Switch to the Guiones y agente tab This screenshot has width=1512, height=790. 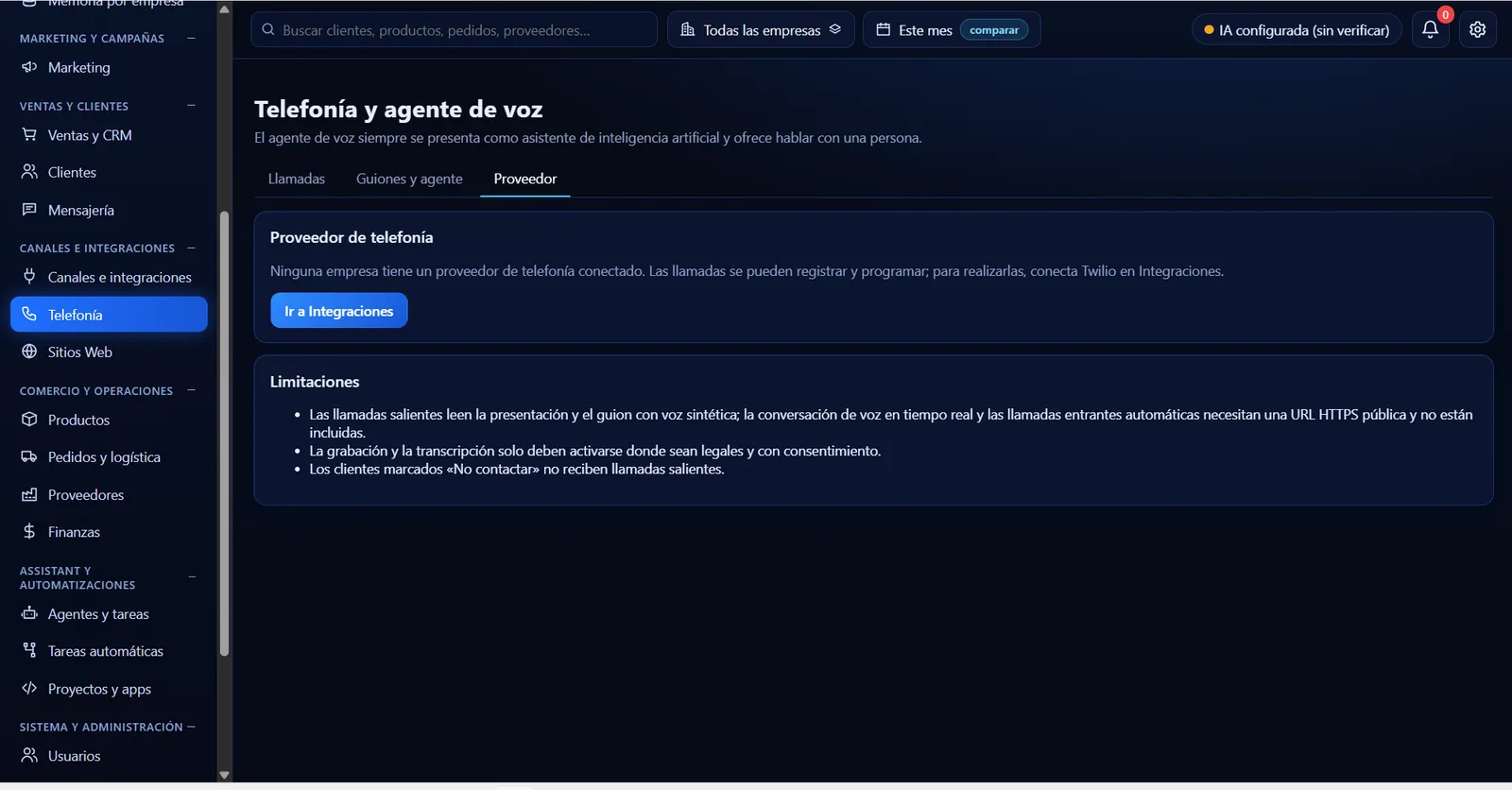[409, 179]
